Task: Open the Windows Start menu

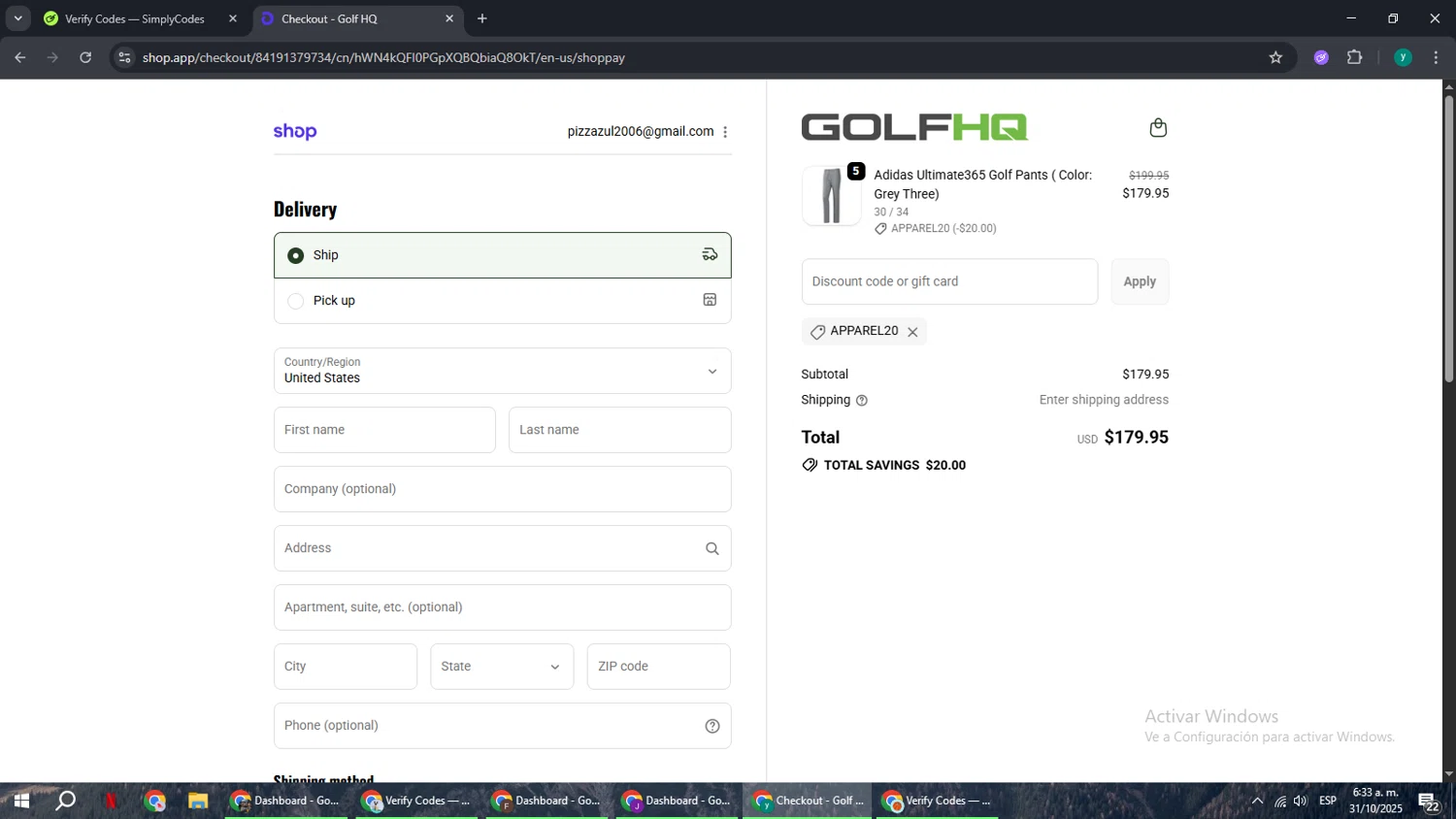Action: pyautogui.click(x=20, y=801)
